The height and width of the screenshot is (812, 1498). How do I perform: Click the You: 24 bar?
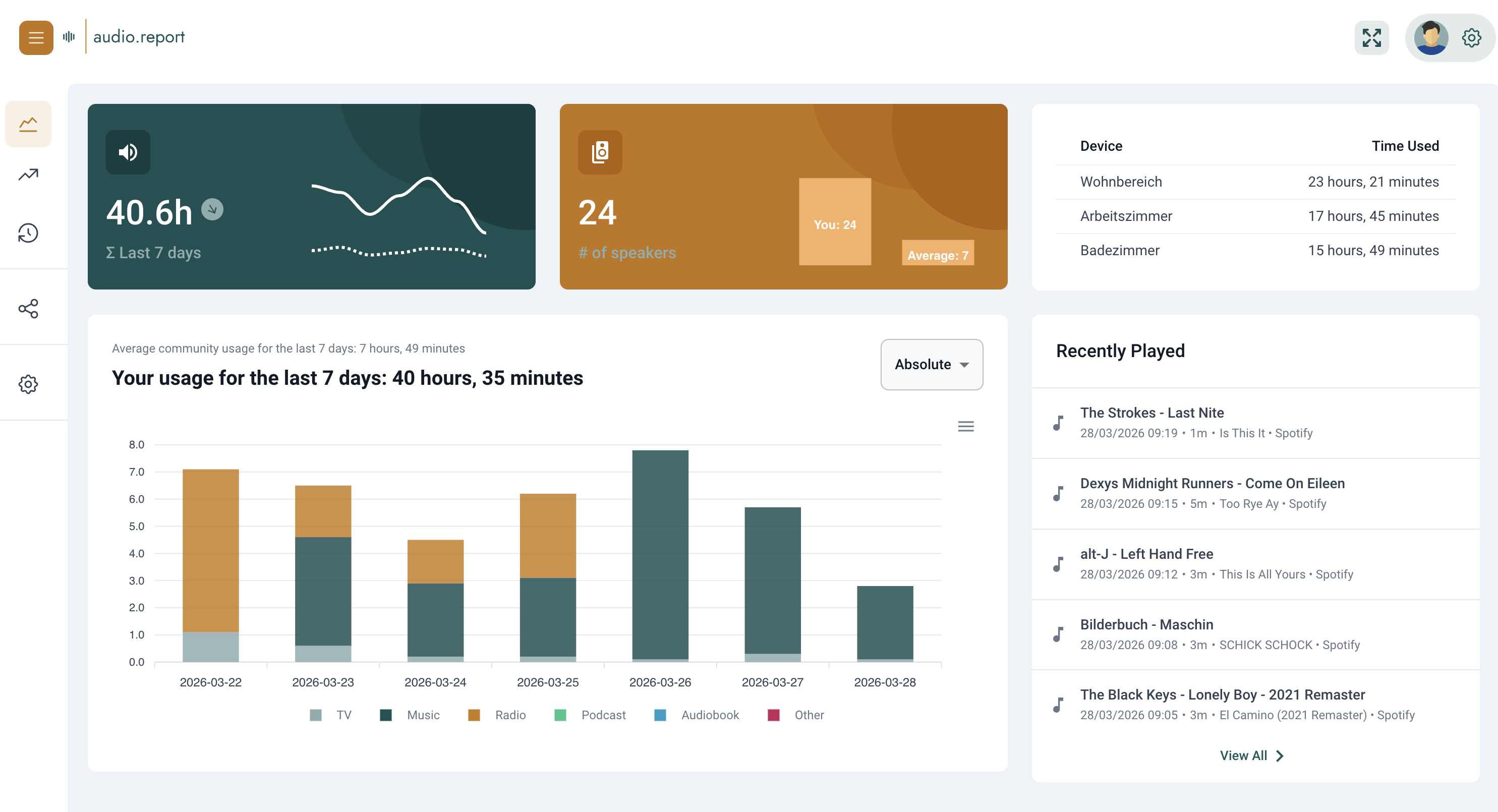[x=834, y=221]
